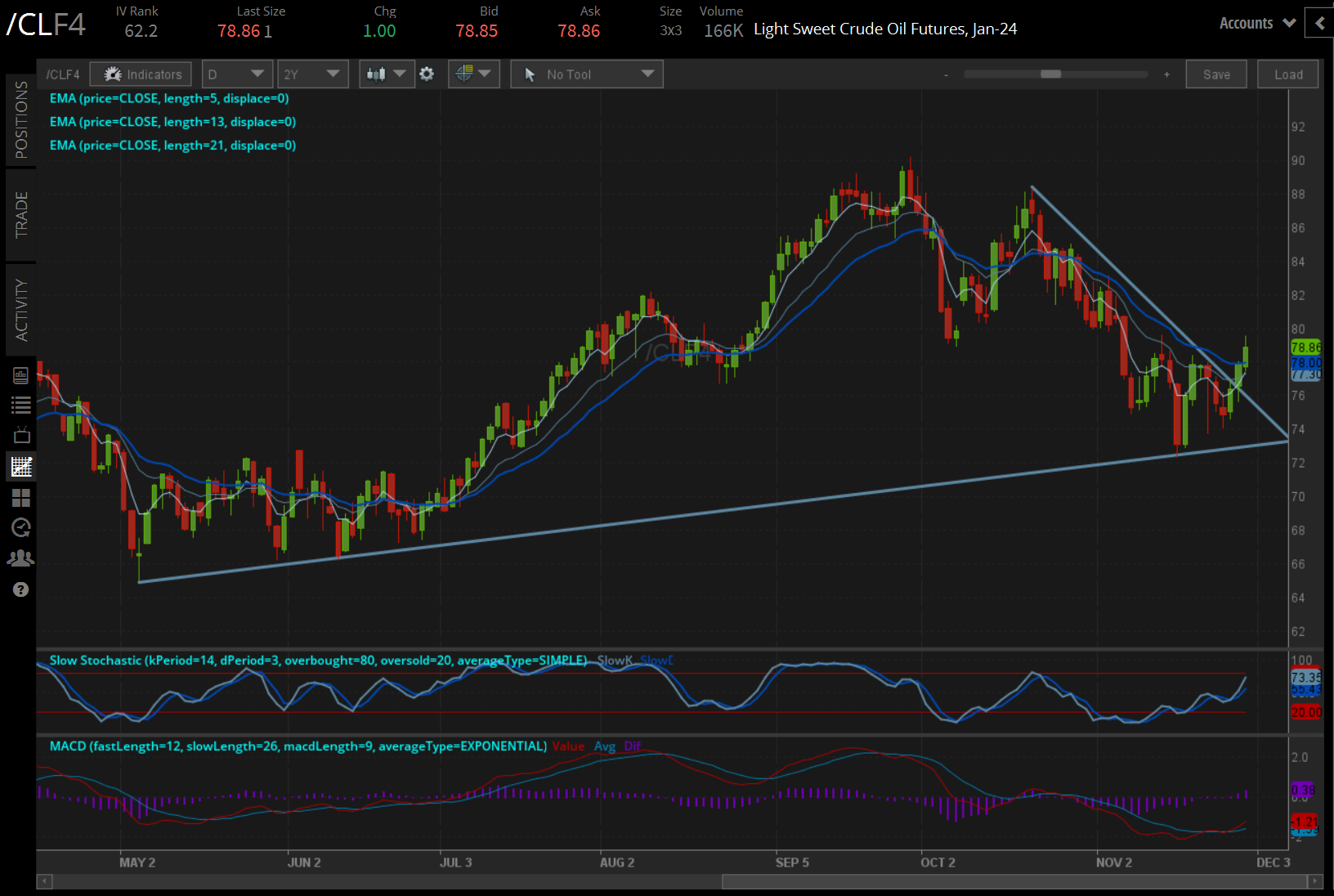
Task: Click the chart zoom slider handle
Action: [1050, 74]
